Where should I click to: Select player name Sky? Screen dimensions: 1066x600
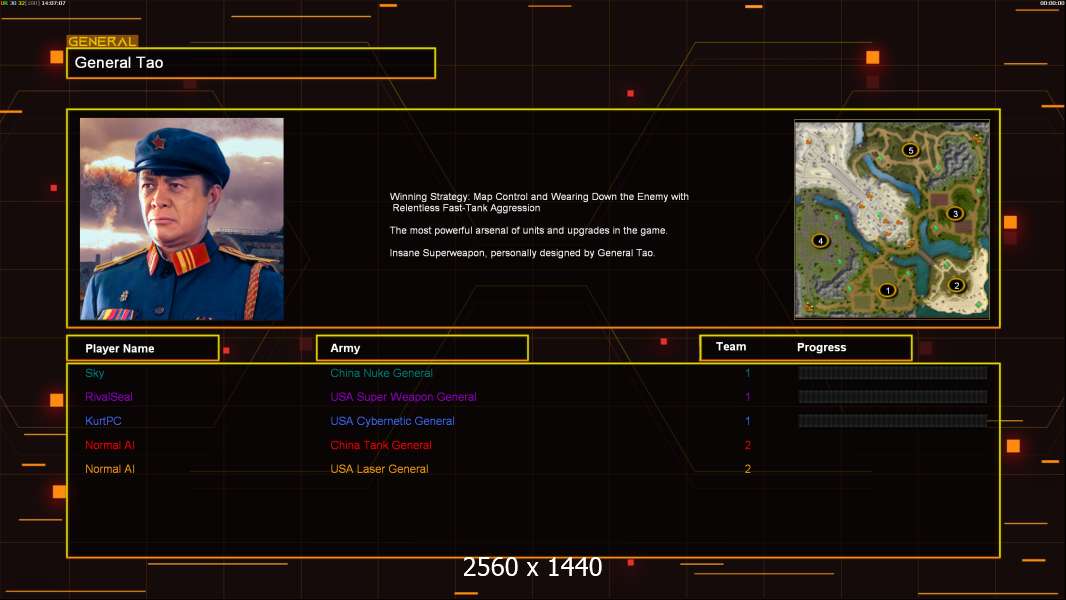click(94, 373)
